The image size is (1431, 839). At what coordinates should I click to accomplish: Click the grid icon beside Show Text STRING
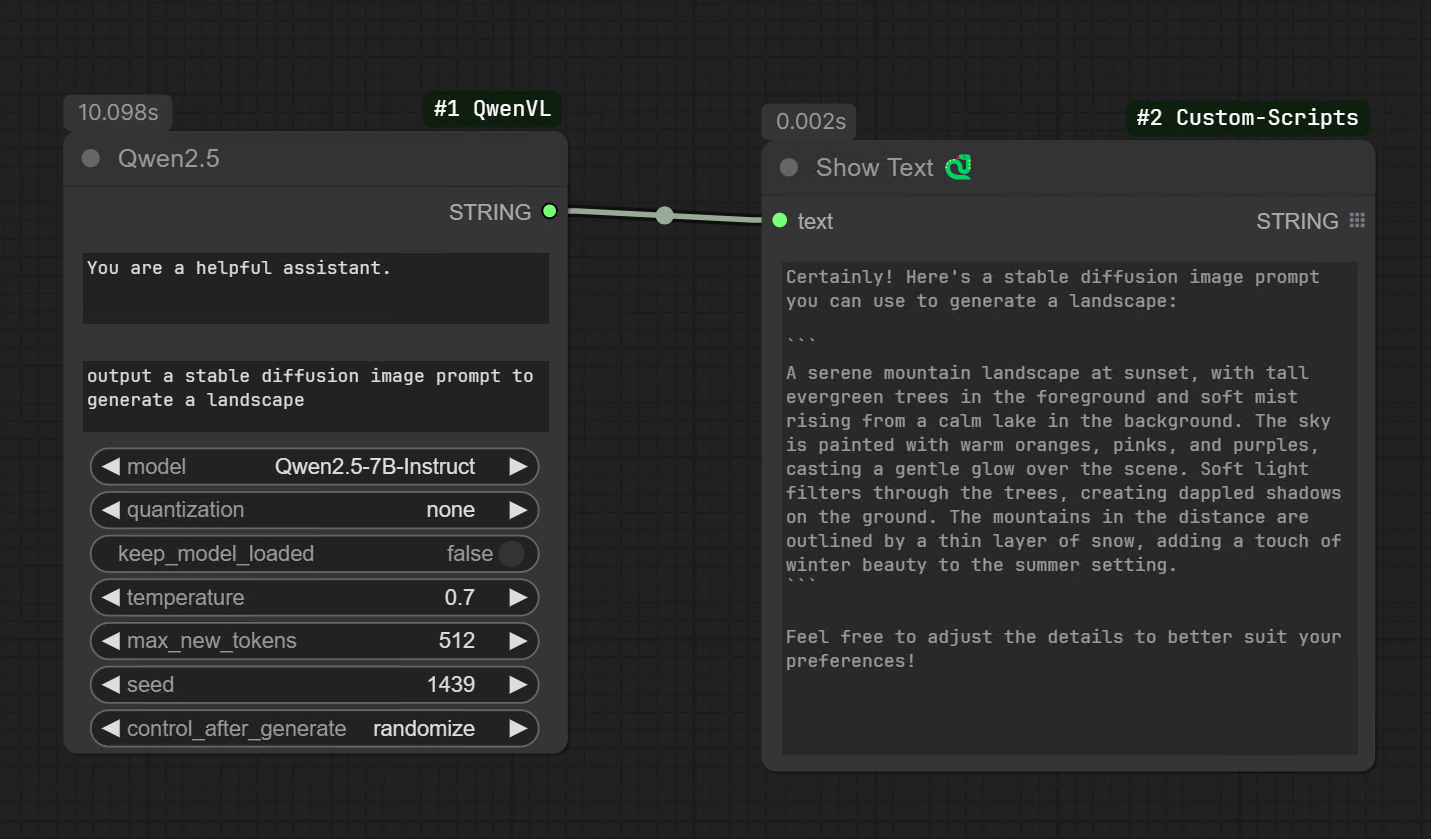1357,220
